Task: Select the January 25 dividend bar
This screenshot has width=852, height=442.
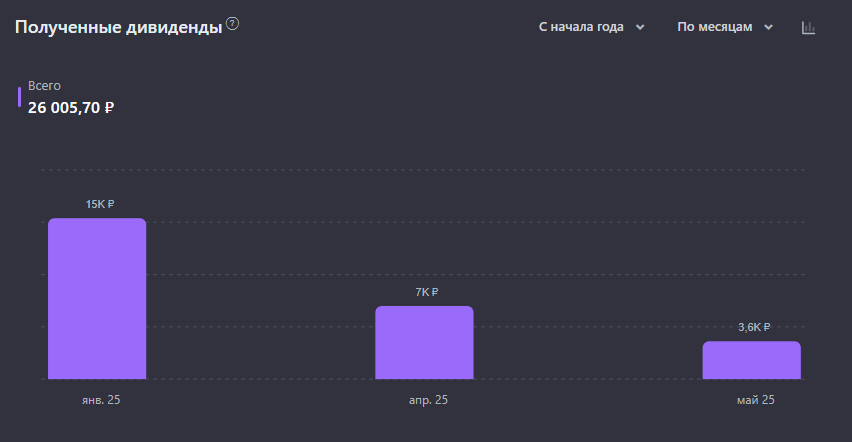Action: click(97, 298)
